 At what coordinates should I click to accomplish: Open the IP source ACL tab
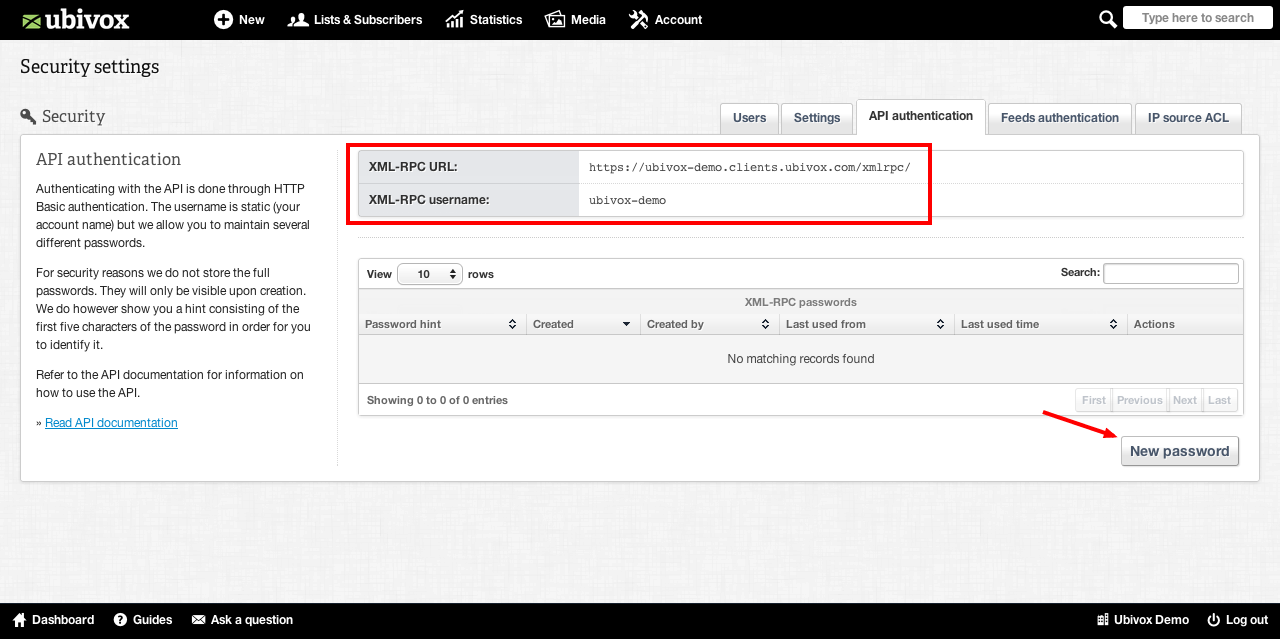coord(1188,118)
